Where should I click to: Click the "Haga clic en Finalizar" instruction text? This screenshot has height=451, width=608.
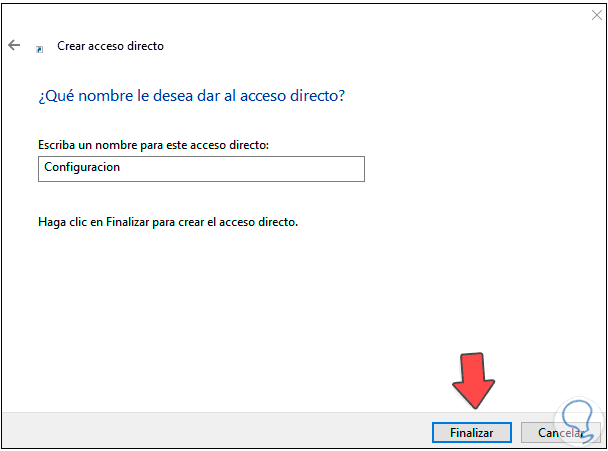click(x=167, y=222)
